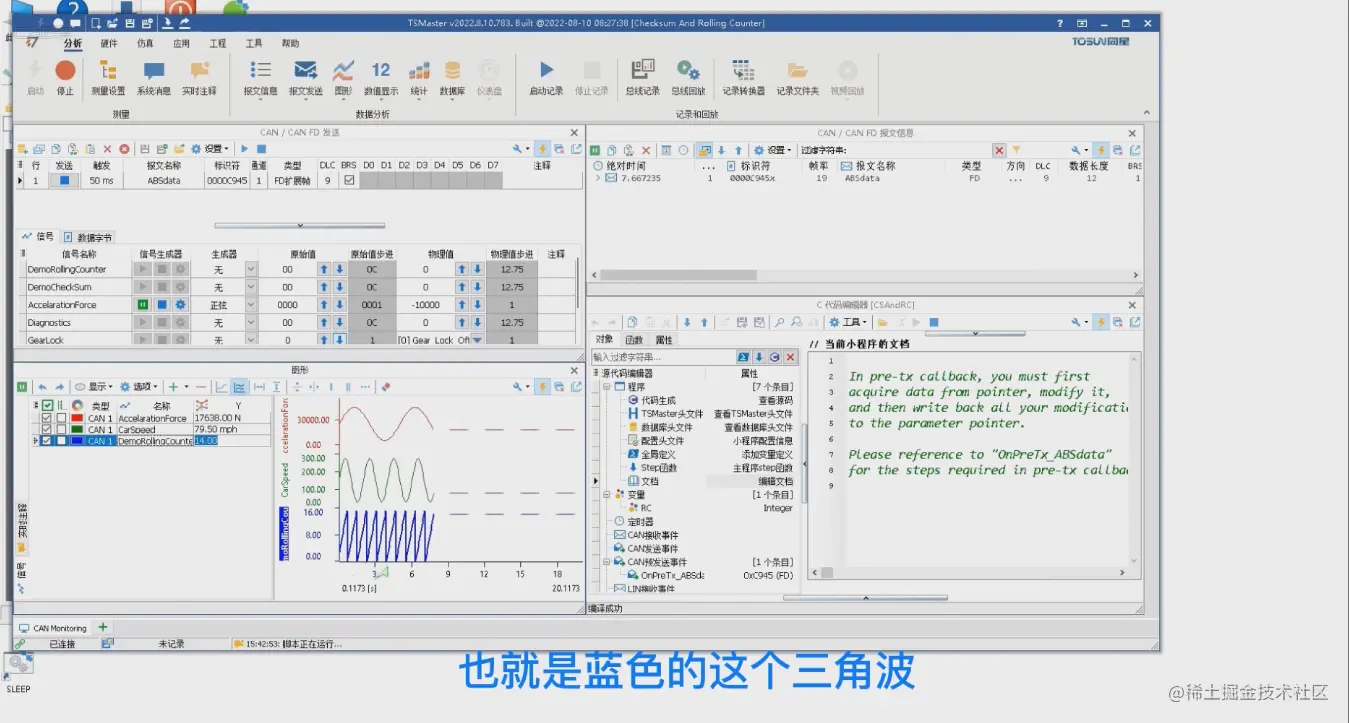Open 设置 dropdown in 报文信息 toolbar

771,150
